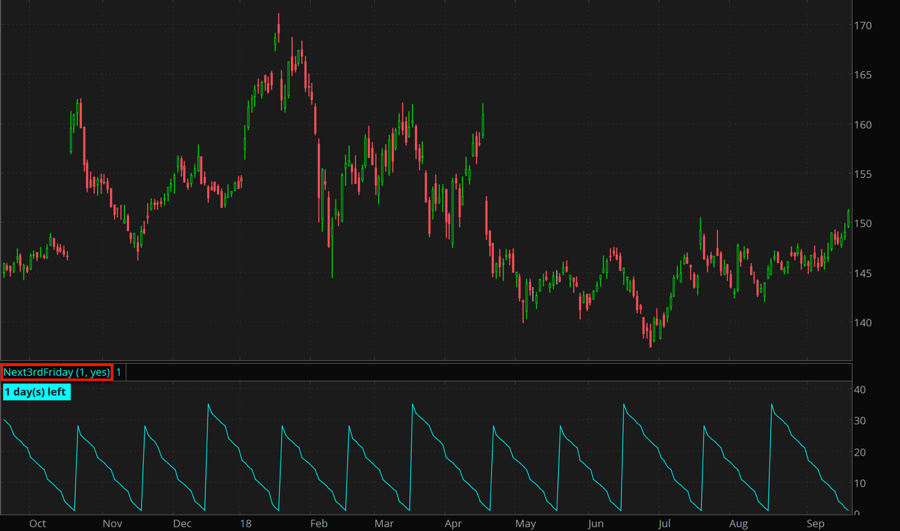Click the 140 price axis label
This screenshot has width=900, height=531.
(x=864, y=323)
